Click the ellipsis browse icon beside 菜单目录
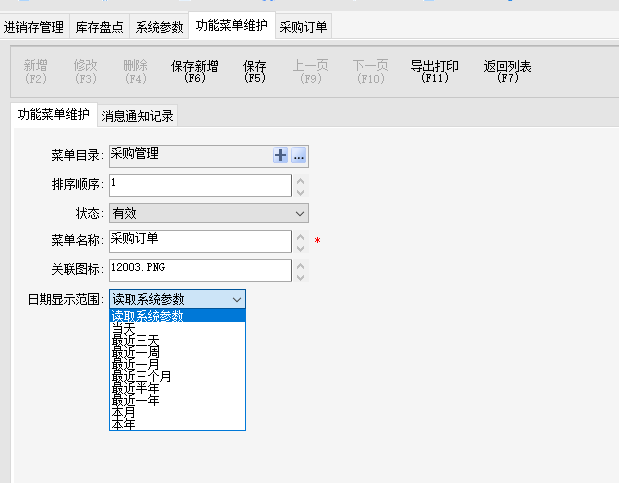Viewport: 619px width, 483px height. 298,156
